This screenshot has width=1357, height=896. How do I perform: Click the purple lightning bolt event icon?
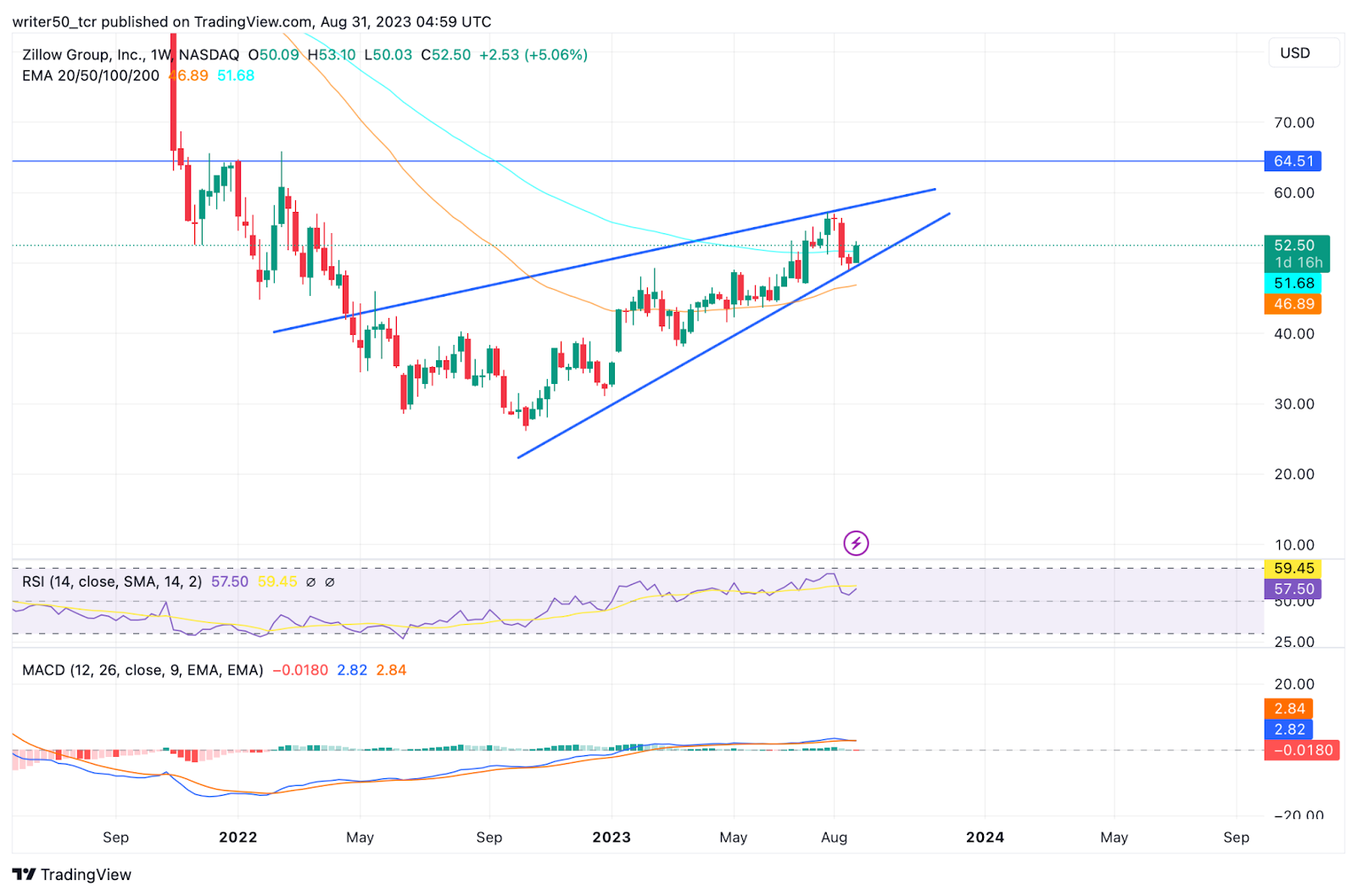(x=856, y=543)
